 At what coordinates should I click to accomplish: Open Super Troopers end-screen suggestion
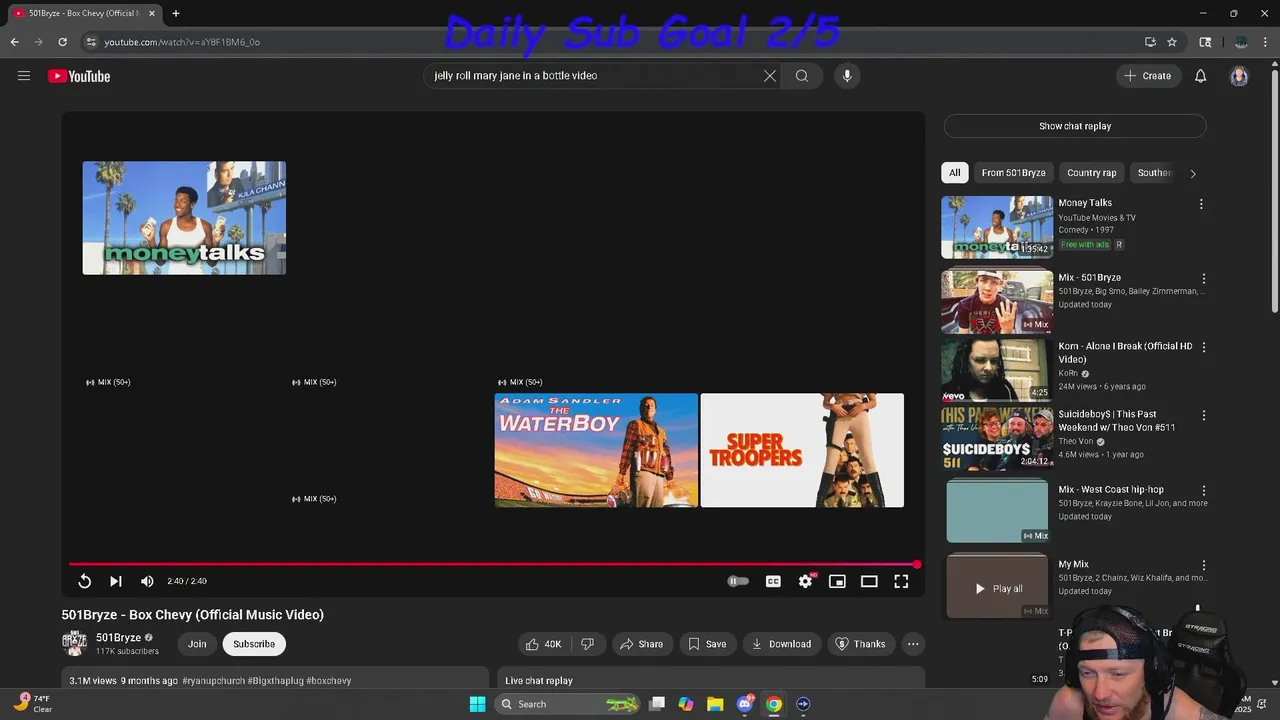(x=802, y=450)
